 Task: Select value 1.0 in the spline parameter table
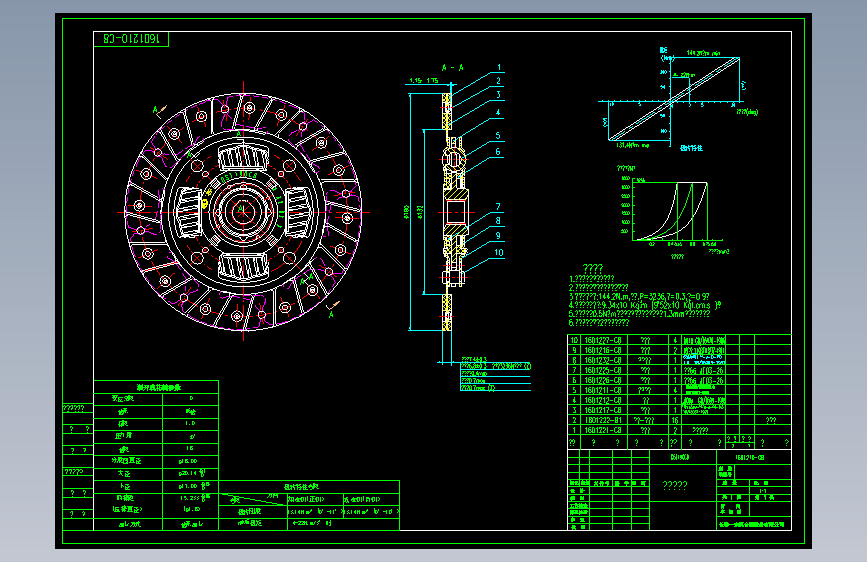pyautogui.click(x=191, y=423)
